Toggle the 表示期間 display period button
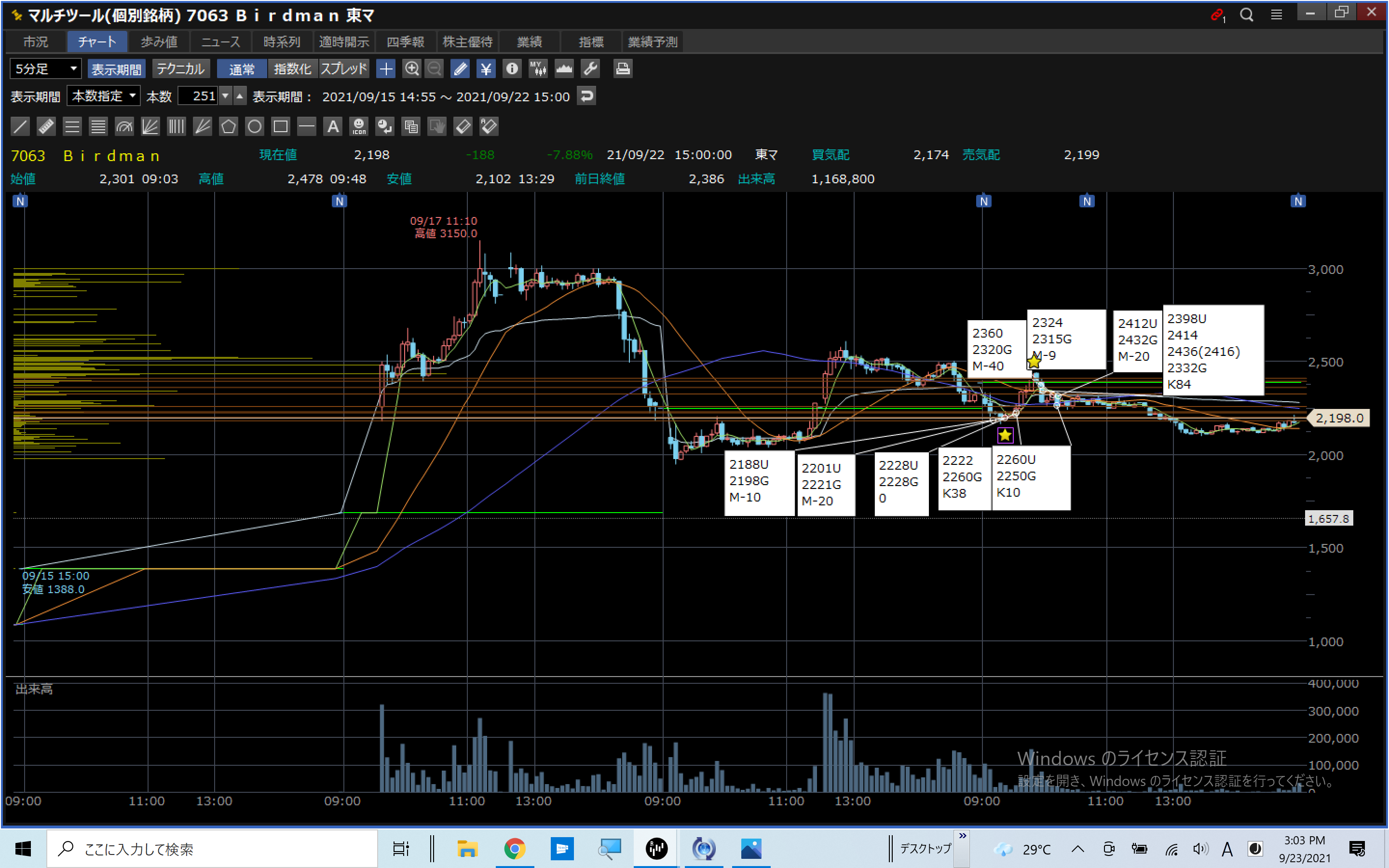The width and height of the screenshot is (1389, 868). click(117, 69)
